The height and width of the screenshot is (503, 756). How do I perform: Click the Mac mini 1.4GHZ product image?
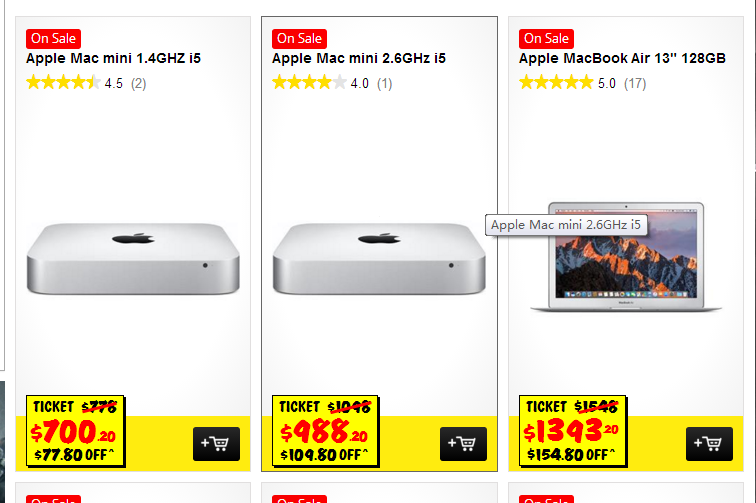click(133, 258)
